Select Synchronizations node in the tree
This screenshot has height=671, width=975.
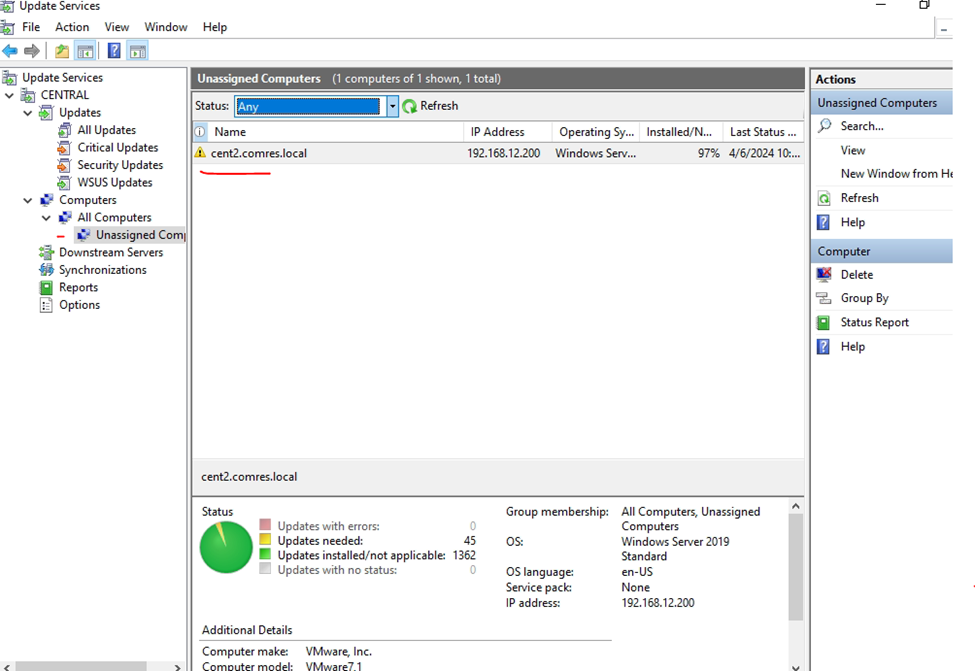tap(102, 270)
